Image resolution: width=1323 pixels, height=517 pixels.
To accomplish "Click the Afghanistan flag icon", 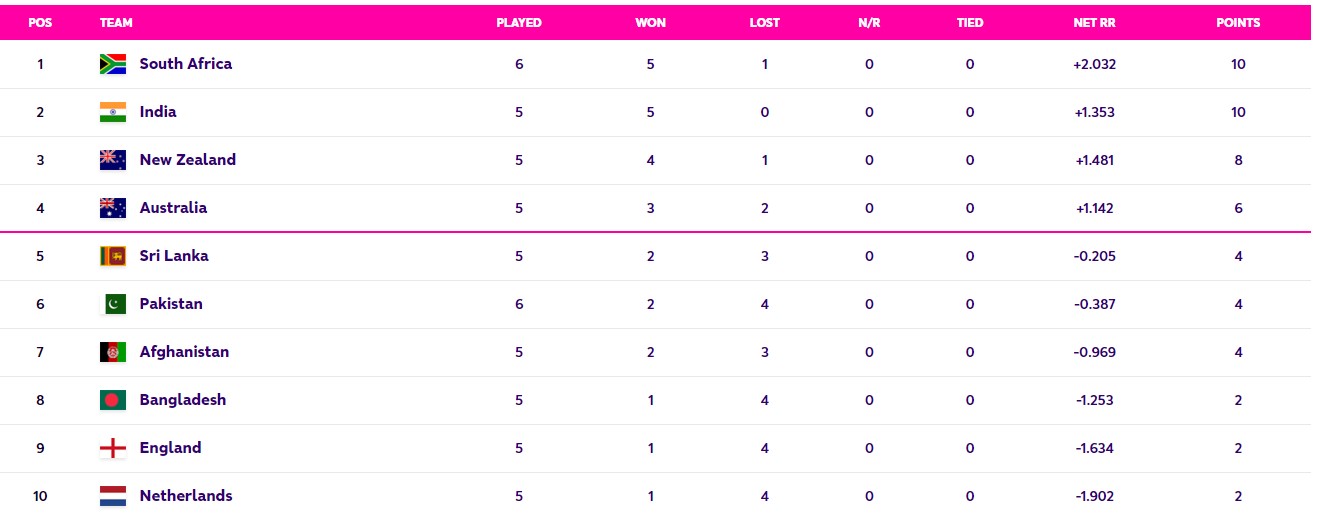I will point(113,352).
